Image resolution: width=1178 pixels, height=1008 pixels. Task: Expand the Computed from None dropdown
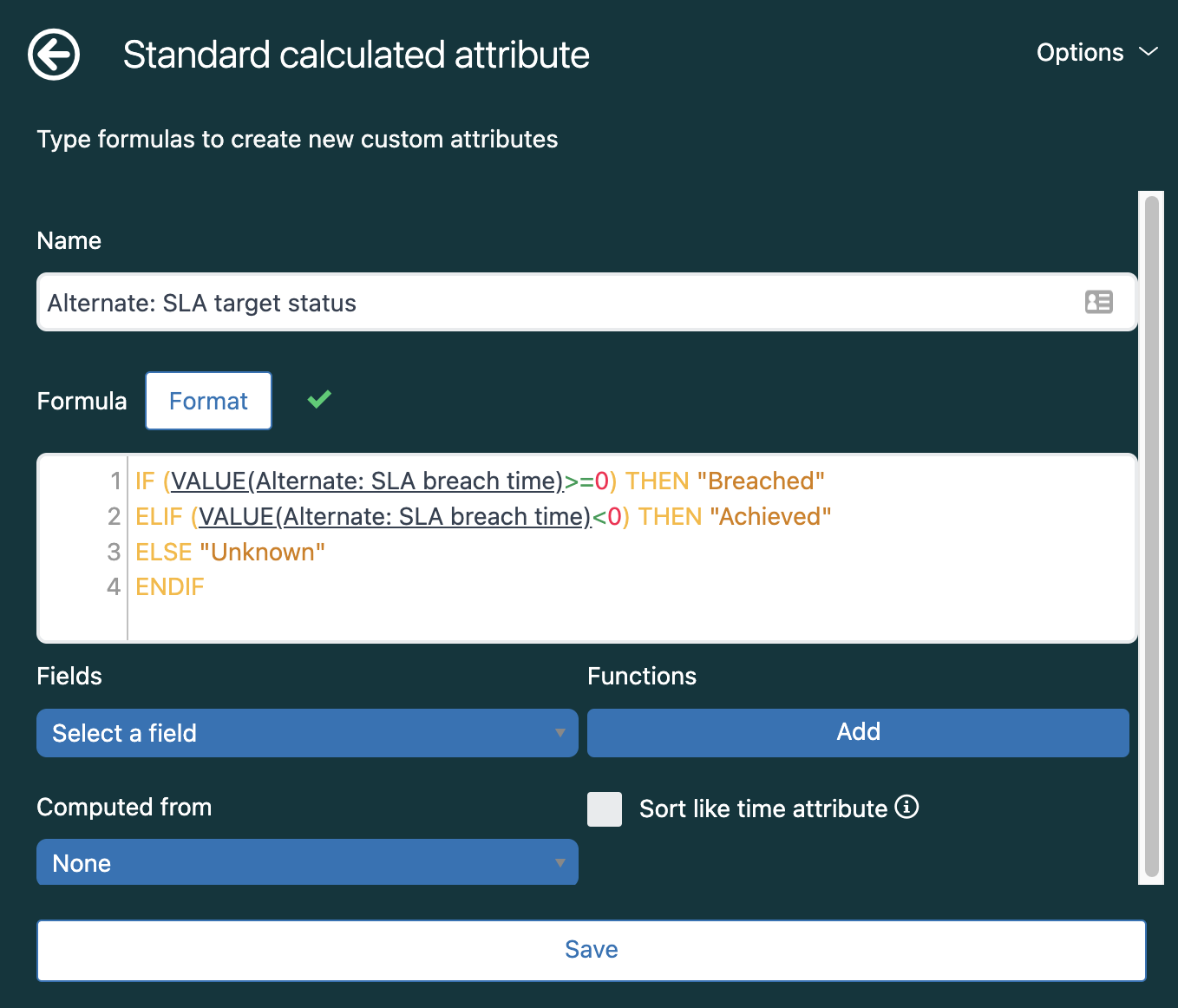(307, 862)
